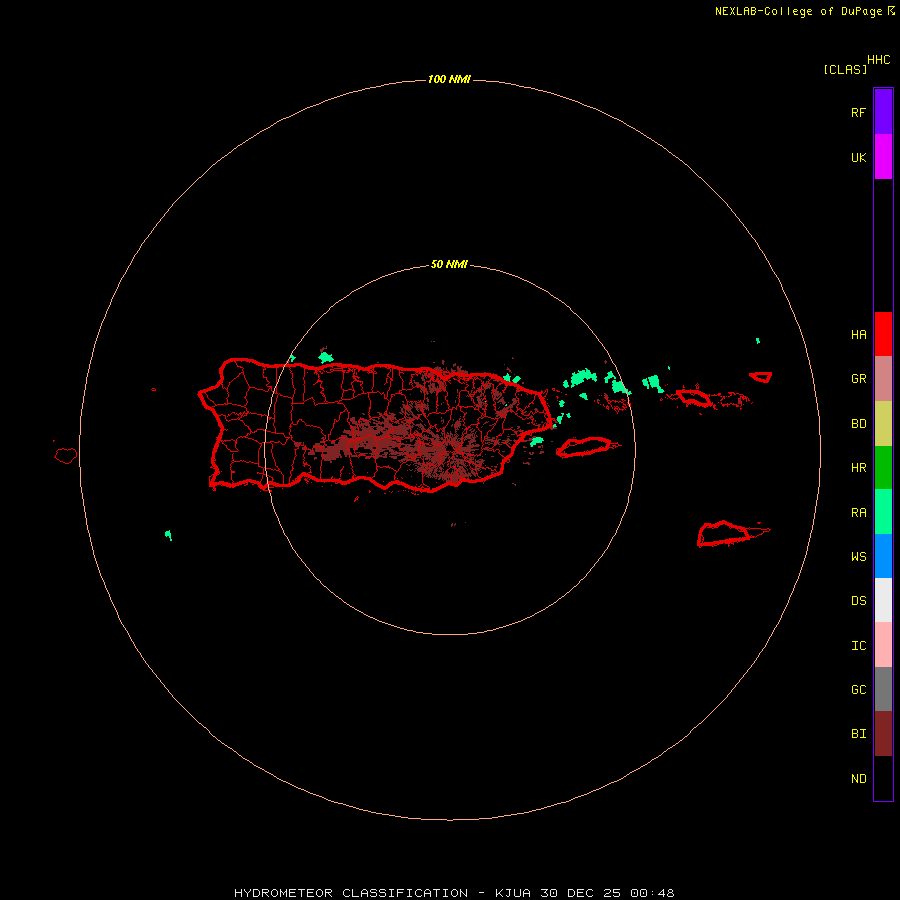Click the DS legend label

pos(858,601)
